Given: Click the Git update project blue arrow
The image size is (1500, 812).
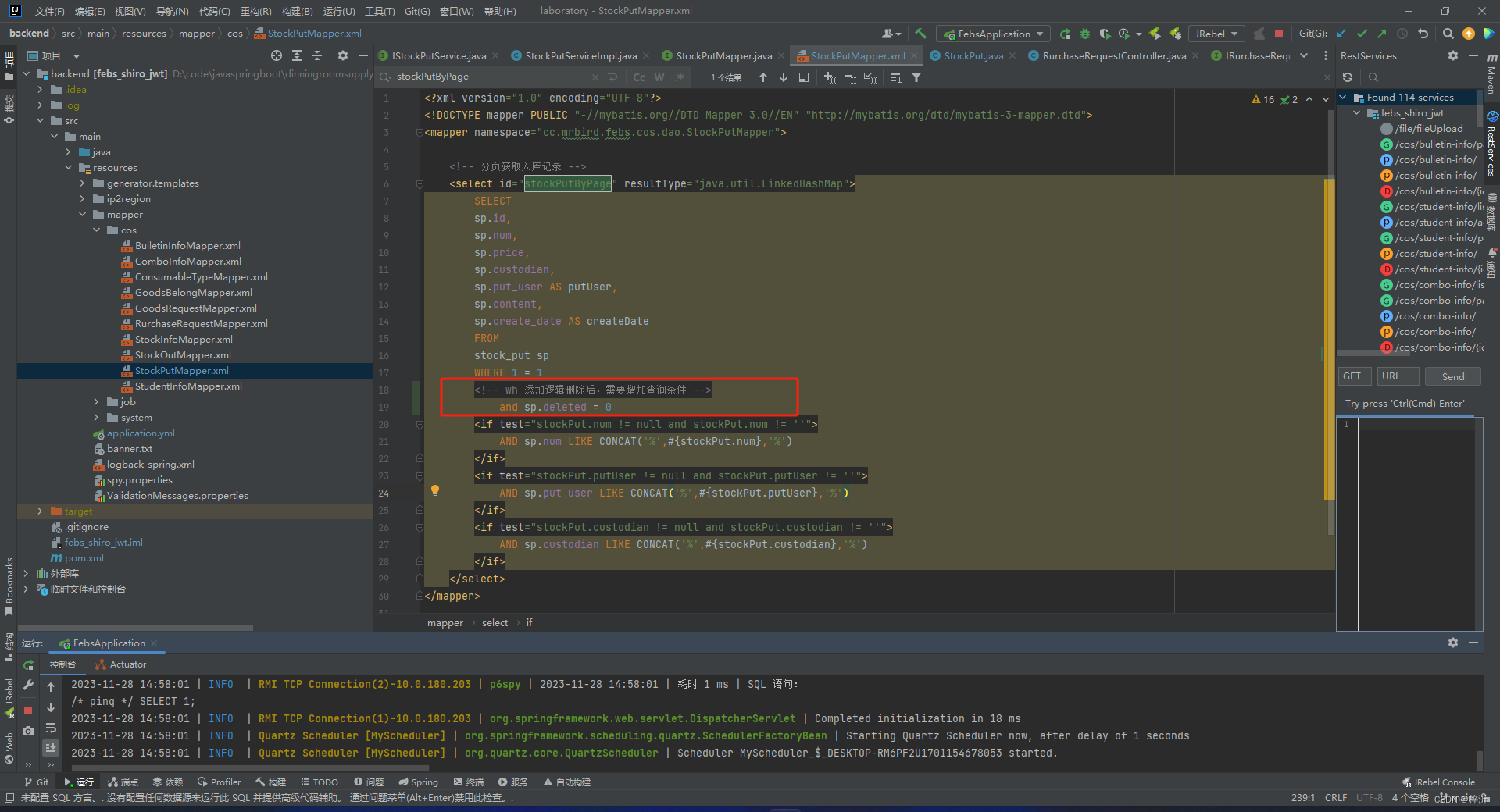Looking at the screenshot, I should click(x=1341, y=34).
